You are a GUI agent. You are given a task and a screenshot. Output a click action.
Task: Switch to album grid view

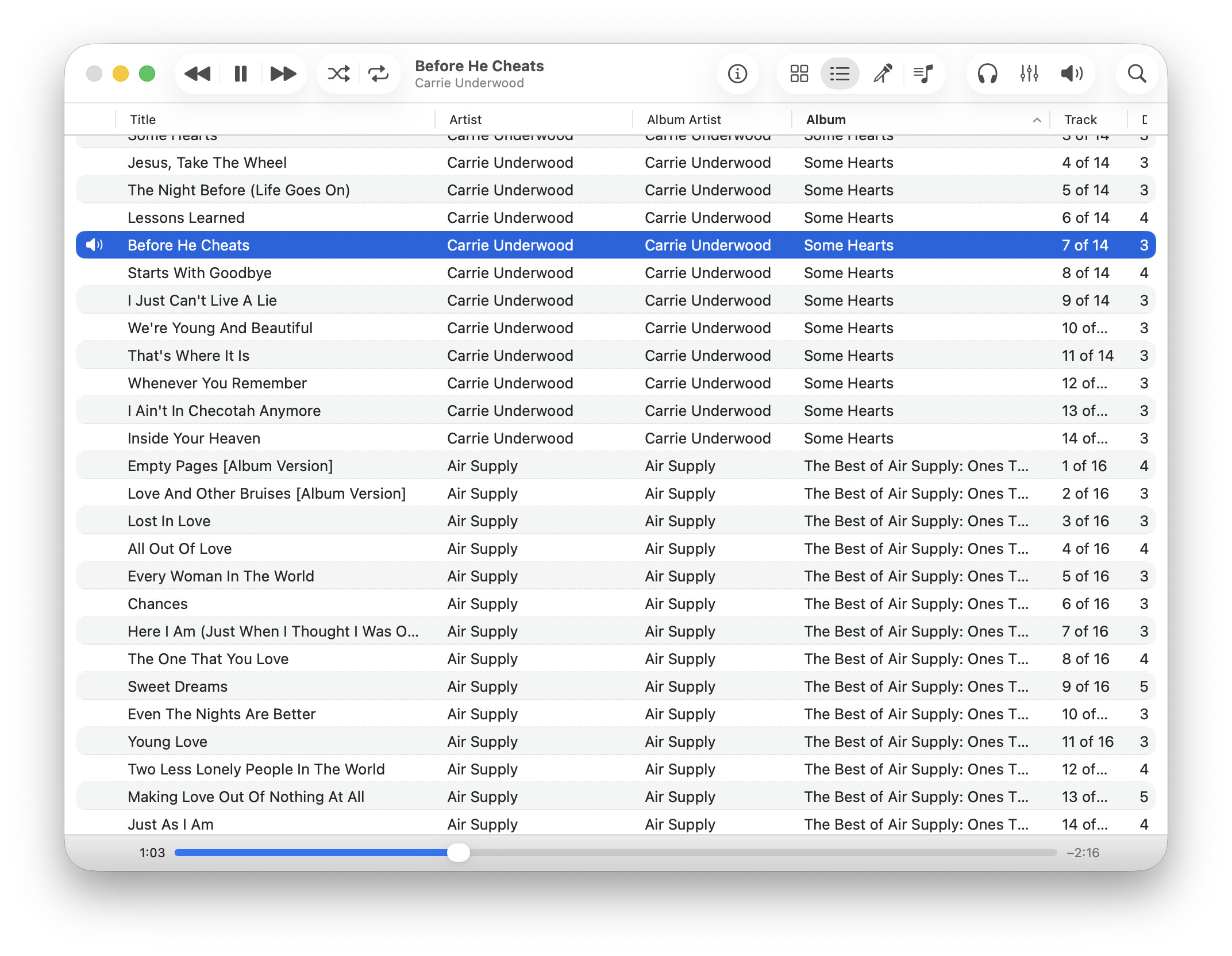click(799, 74)
